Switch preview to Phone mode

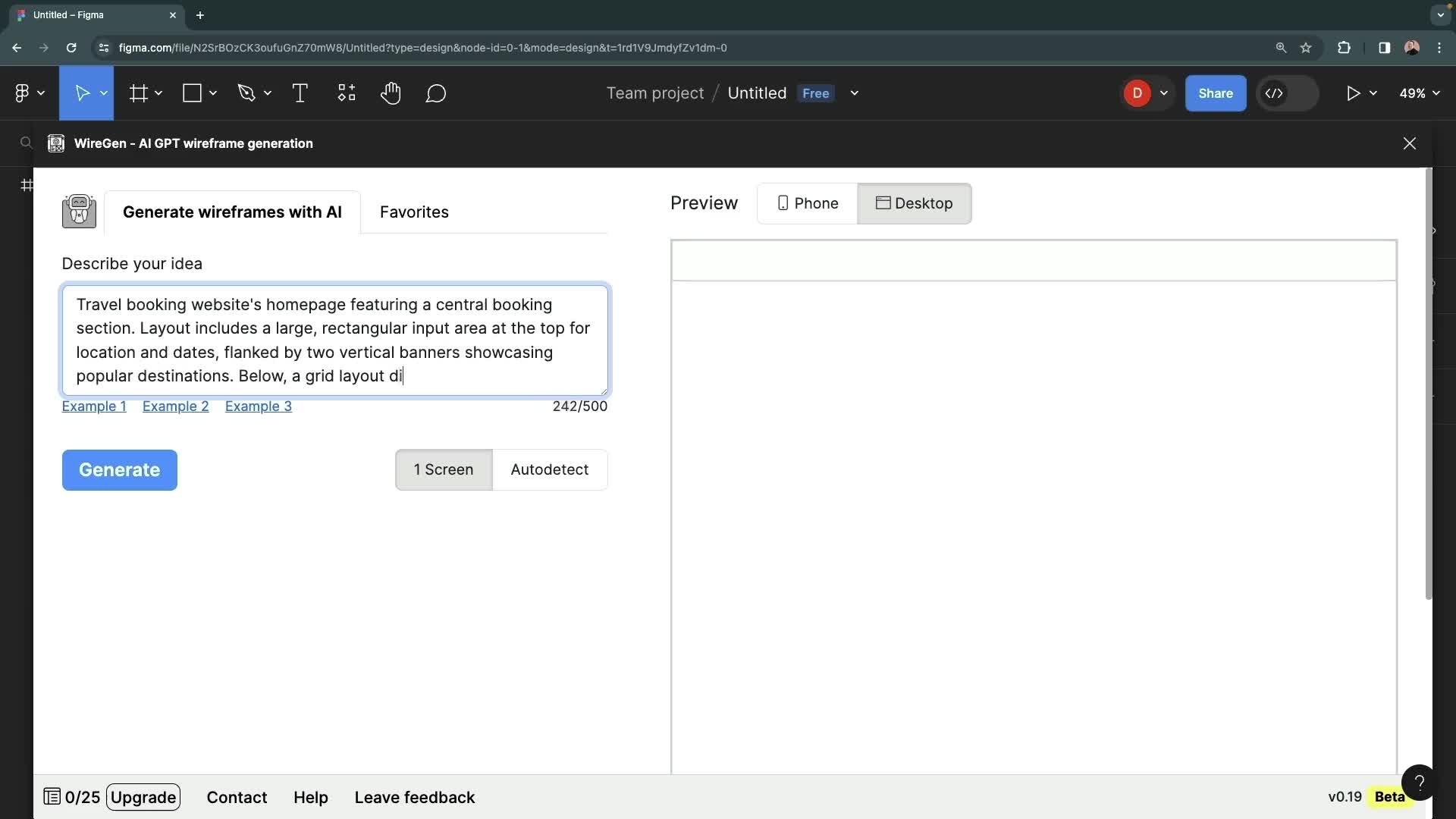point(807,203)
